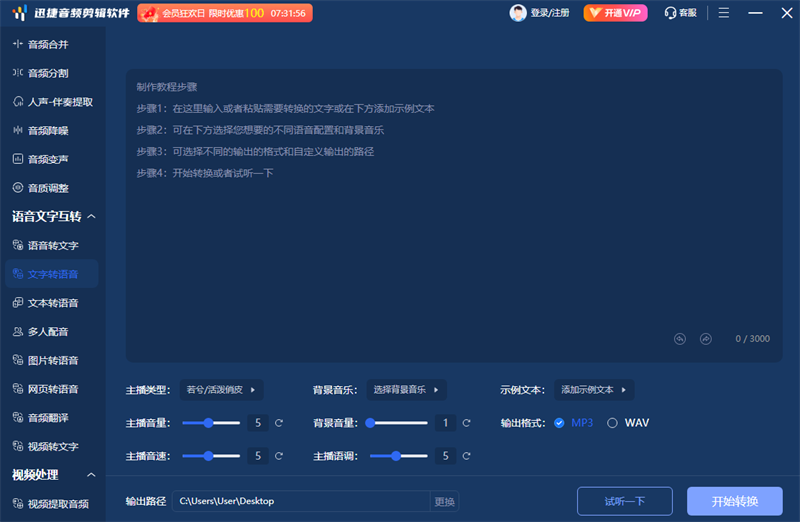Click the 背景音量 value box
This screenshot has height=522, width=800.
(445, 423)
